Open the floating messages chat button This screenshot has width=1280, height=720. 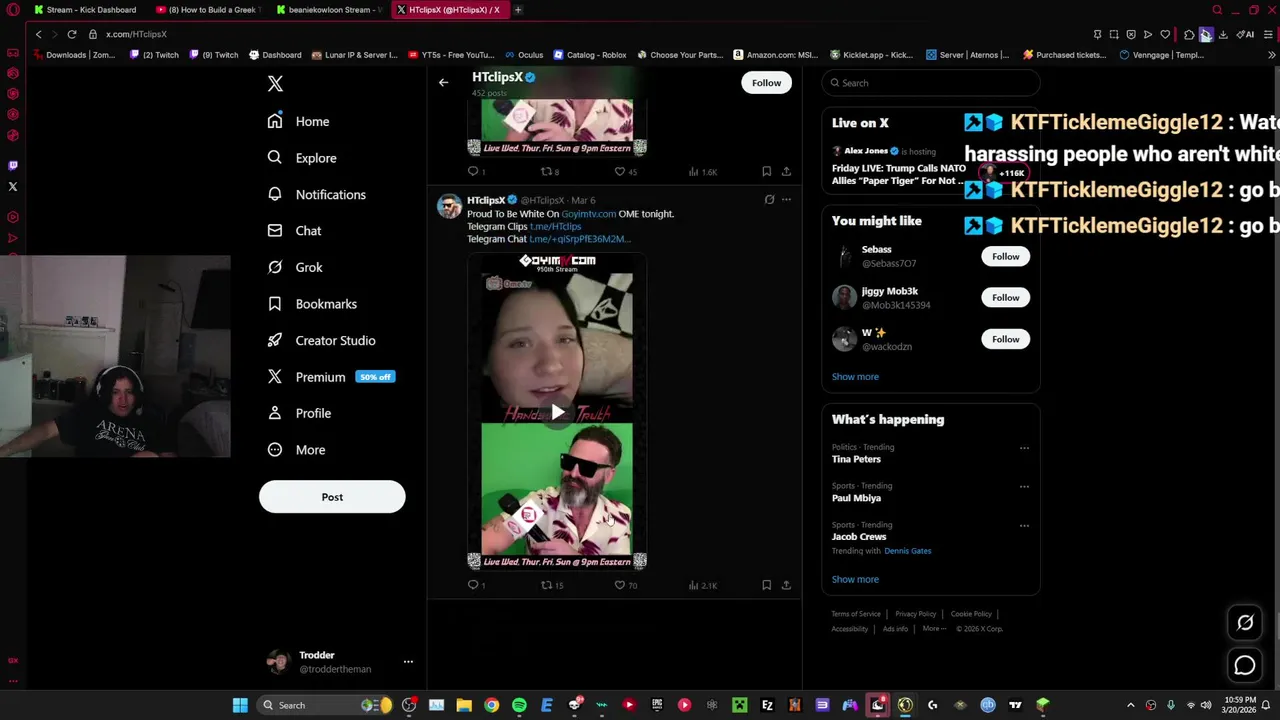[x=1245, y=665]
